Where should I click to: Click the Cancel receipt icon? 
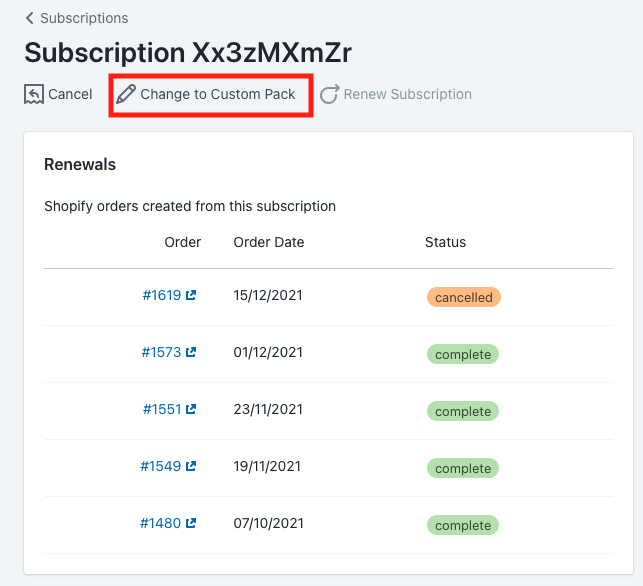click(34, 94)
